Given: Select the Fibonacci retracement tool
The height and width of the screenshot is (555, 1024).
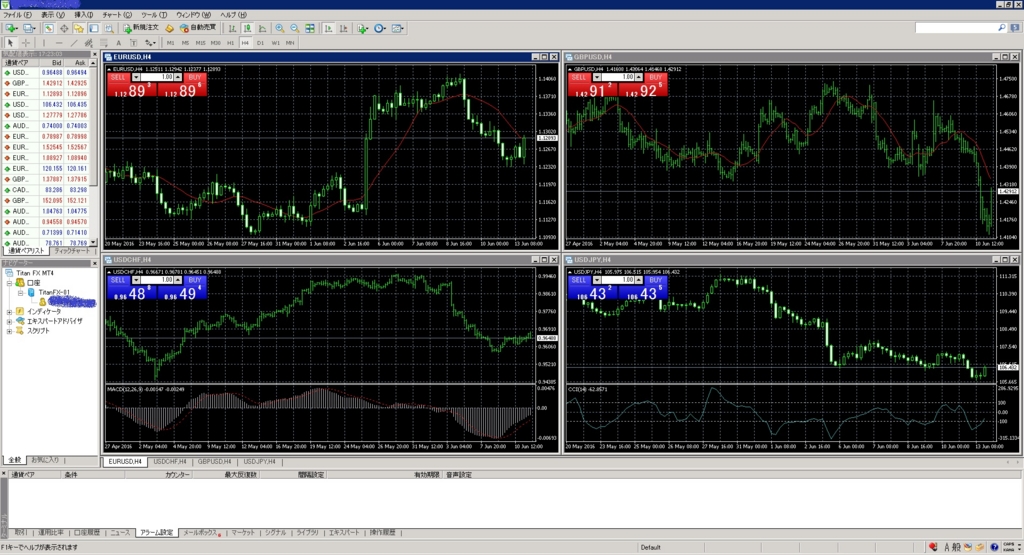Looking at the screenshot, I should coord(104,42).
